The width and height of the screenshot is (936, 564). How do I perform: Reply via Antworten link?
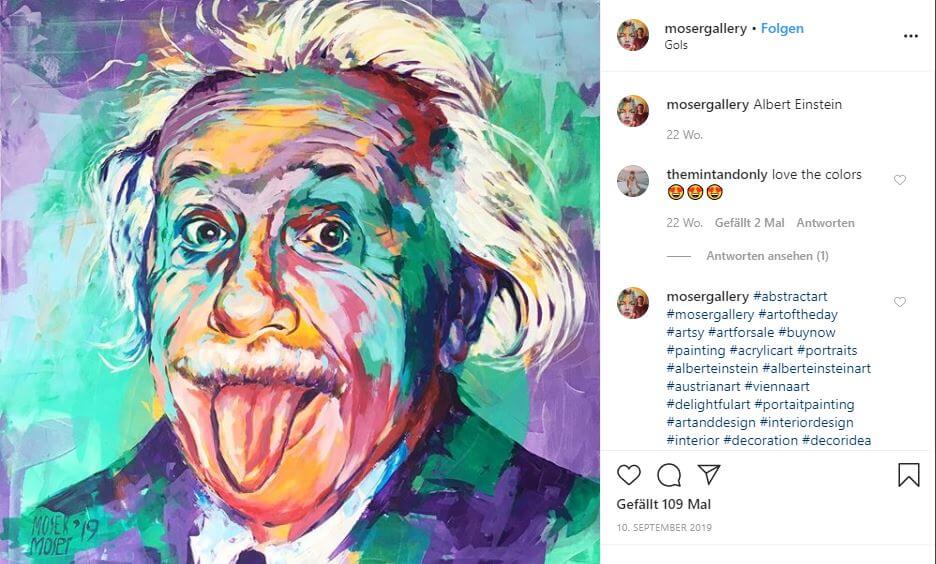(x=825, y=223)
